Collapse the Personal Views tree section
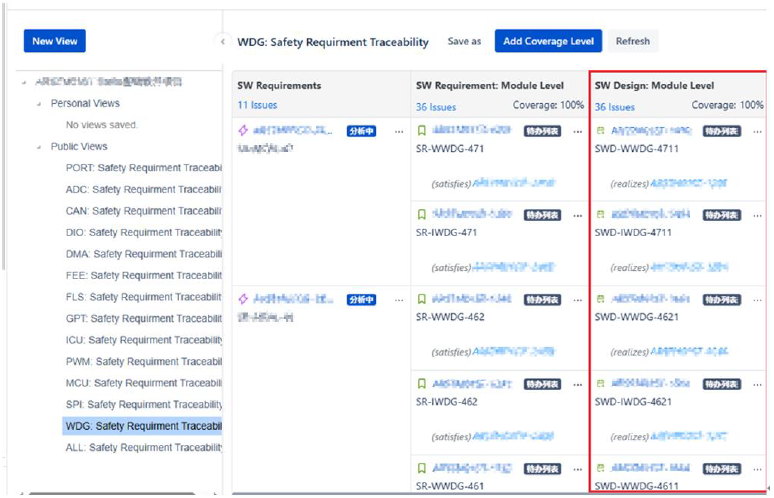 click(40, 104)
